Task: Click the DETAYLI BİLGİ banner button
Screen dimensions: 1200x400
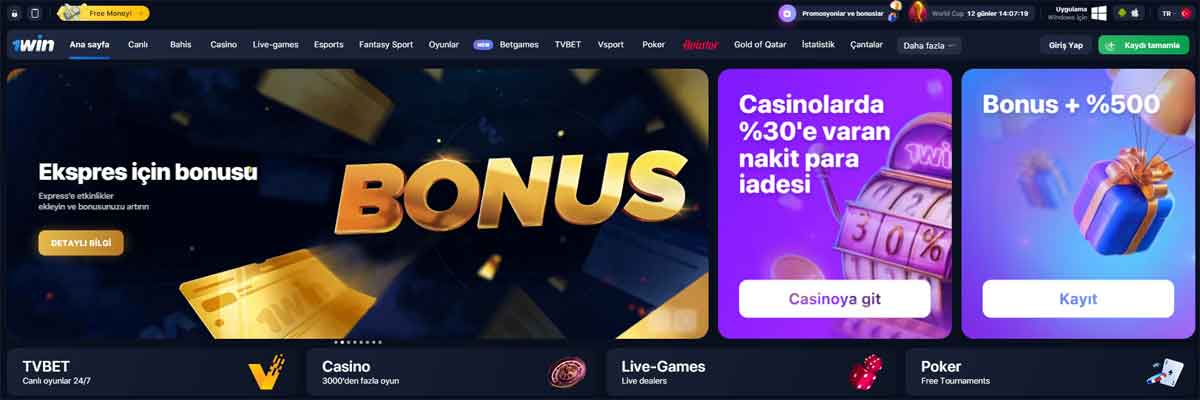Action: tap(81, 243)
